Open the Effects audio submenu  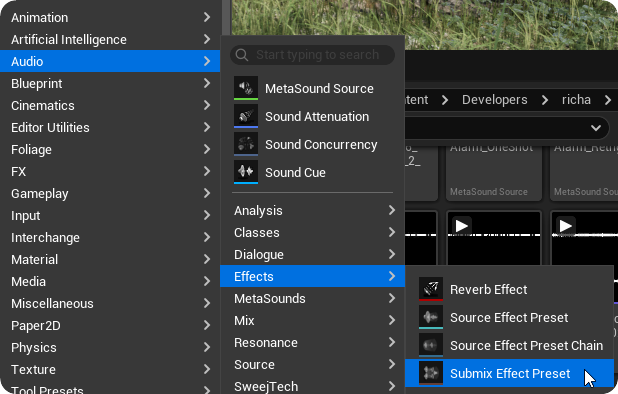click(312, 276)
